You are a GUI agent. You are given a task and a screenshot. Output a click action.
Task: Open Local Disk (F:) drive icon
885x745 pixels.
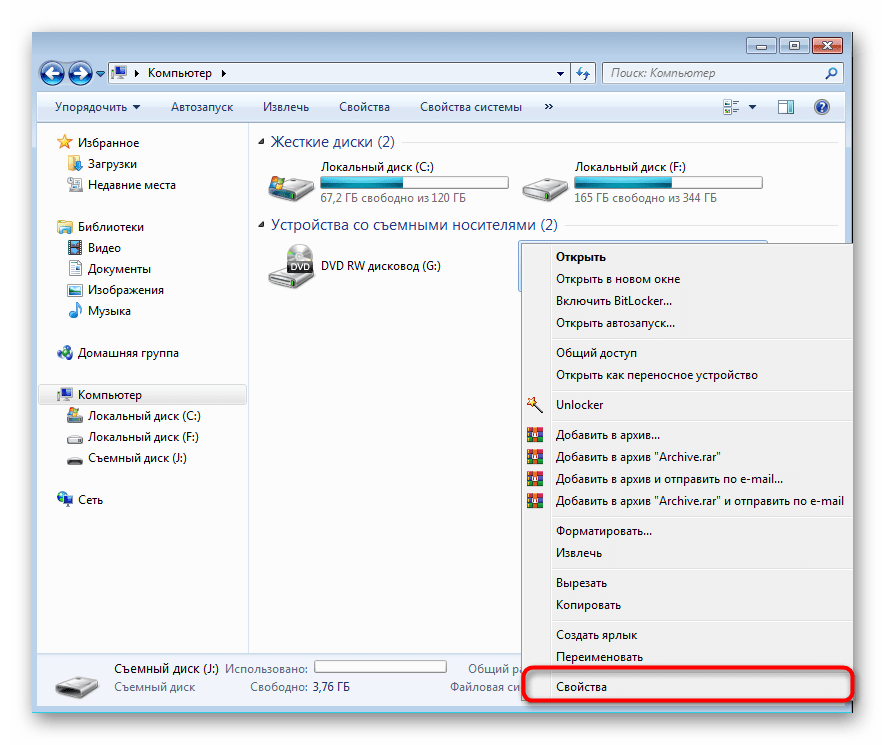[x=545, y=184]
